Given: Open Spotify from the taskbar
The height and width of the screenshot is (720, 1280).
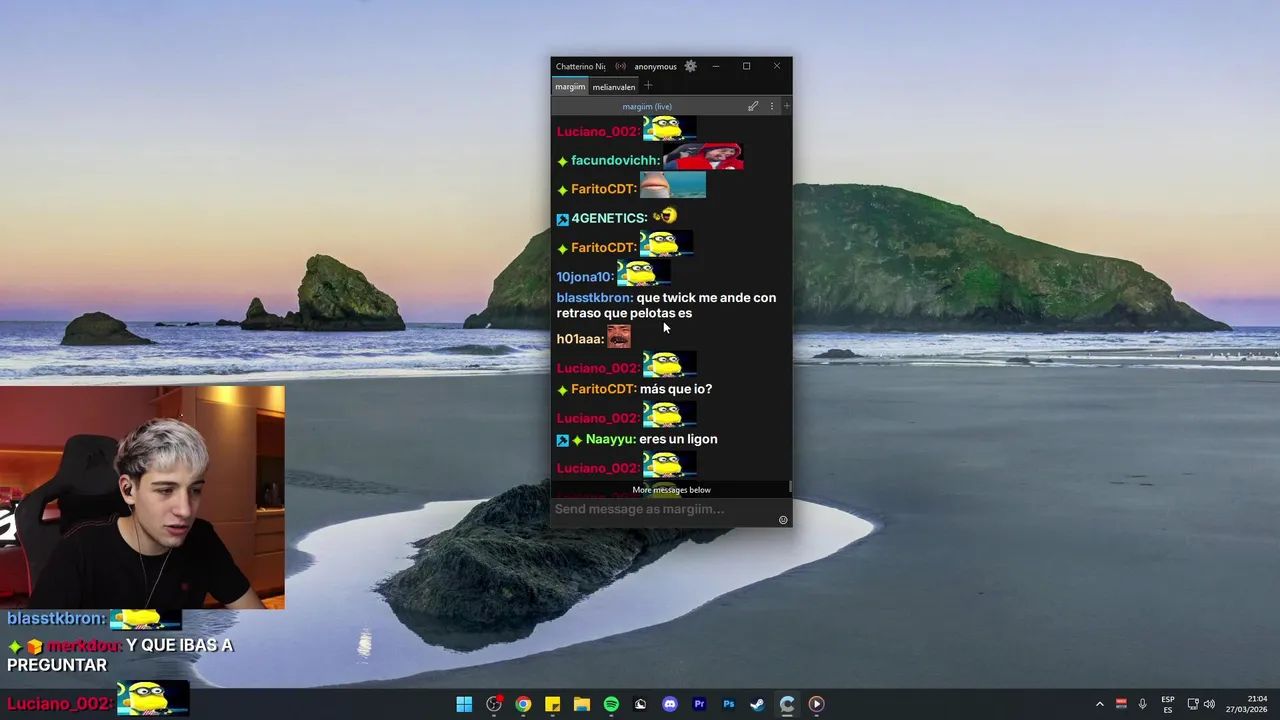Looking at the screenshot, I should (611, 704).
